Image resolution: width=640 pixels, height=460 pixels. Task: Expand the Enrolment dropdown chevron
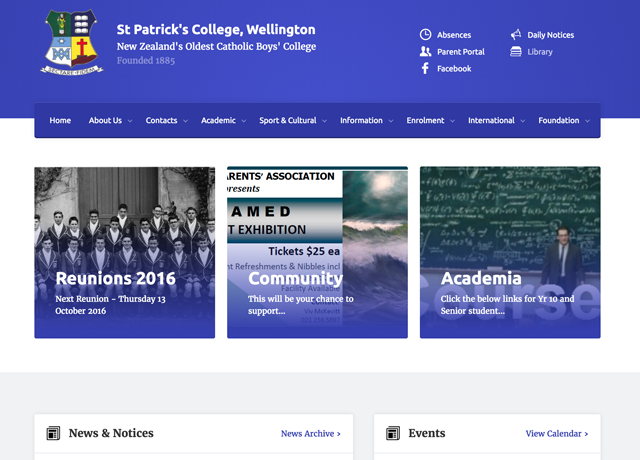(x=452, y=121)
